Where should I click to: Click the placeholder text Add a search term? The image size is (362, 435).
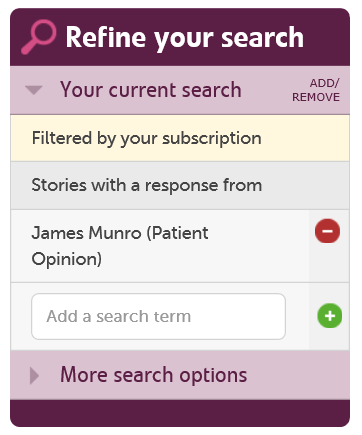tap(119, 316)
